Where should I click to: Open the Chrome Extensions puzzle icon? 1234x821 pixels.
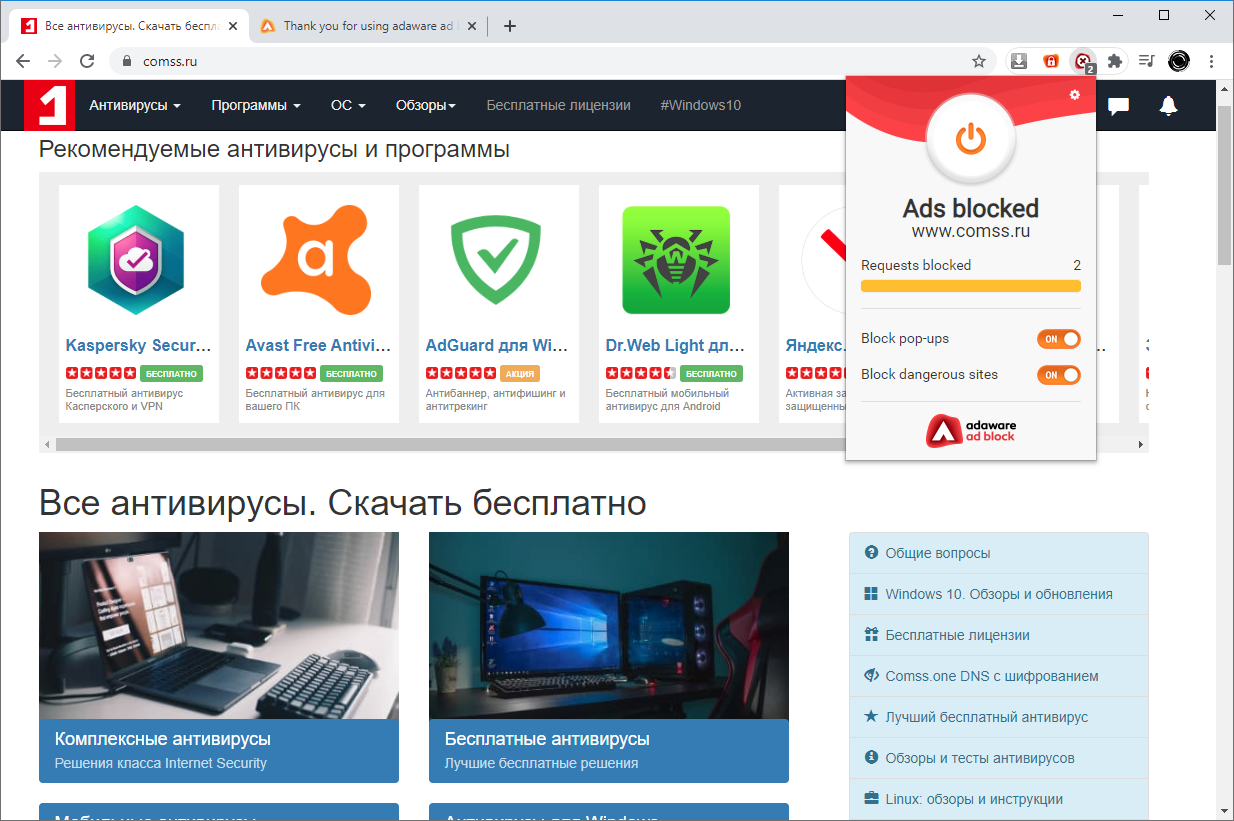click(x=1115, y=61)
